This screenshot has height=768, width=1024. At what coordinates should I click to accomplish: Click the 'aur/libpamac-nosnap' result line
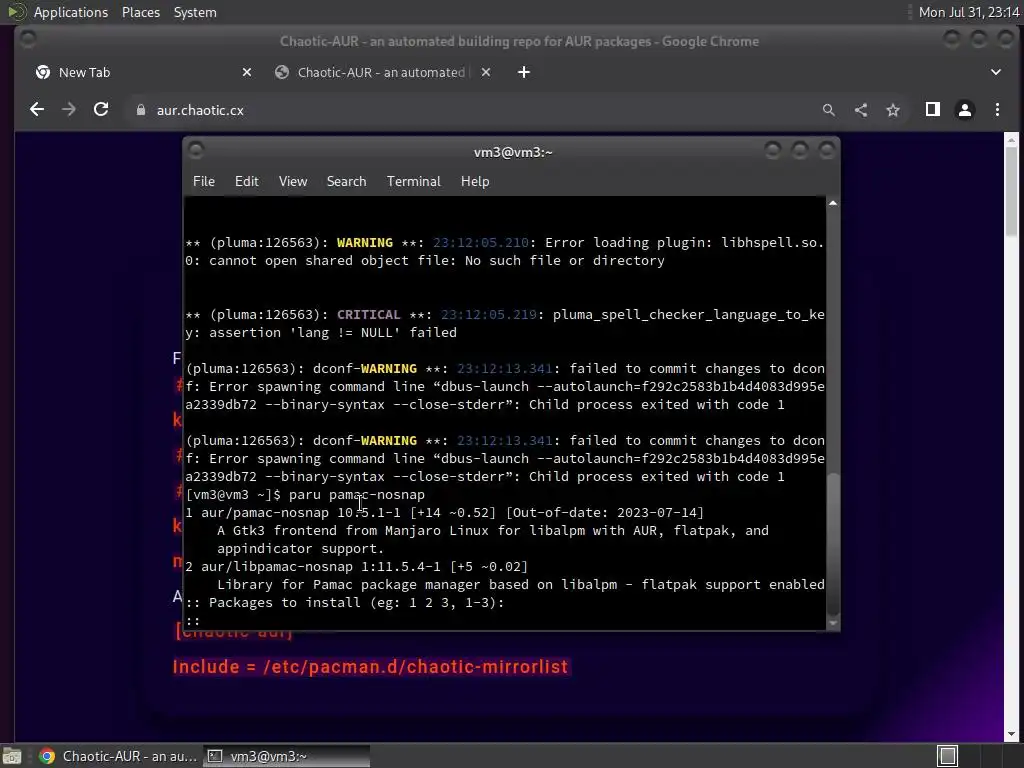357,567
